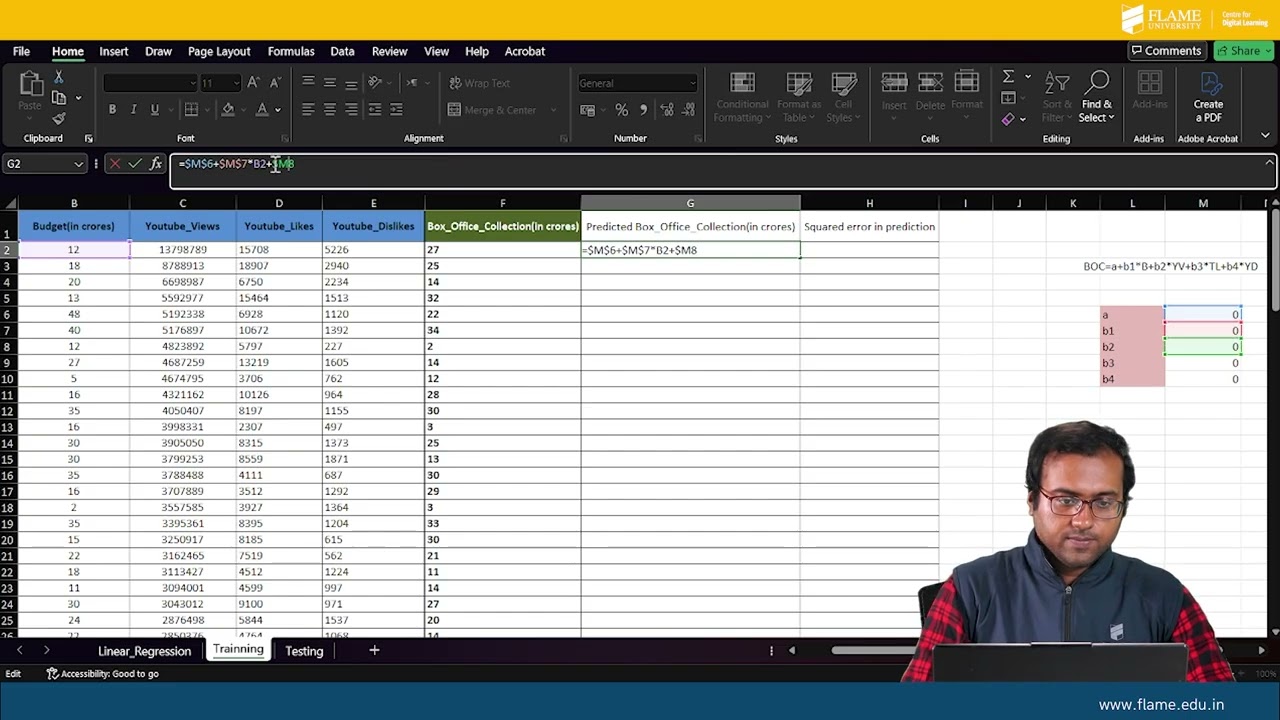Click the Borders icon

pyautogui.click(x=191, y=110)
